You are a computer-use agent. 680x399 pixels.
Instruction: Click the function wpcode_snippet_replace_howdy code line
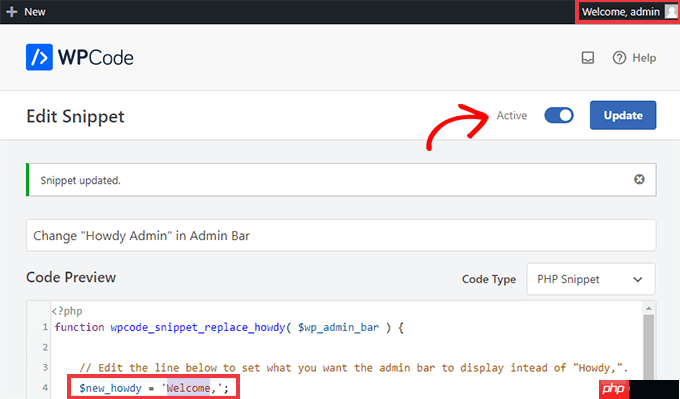click(x=229, y=327)
